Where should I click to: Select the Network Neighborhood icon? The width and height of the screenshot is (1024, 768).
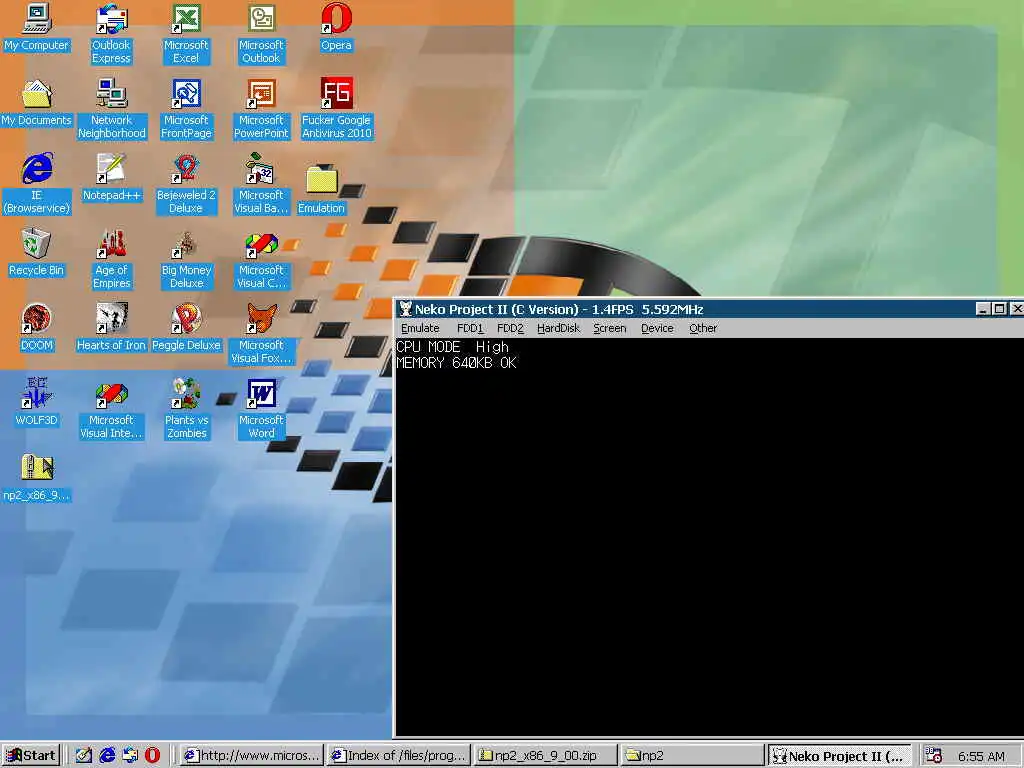(x=112, y=108)
